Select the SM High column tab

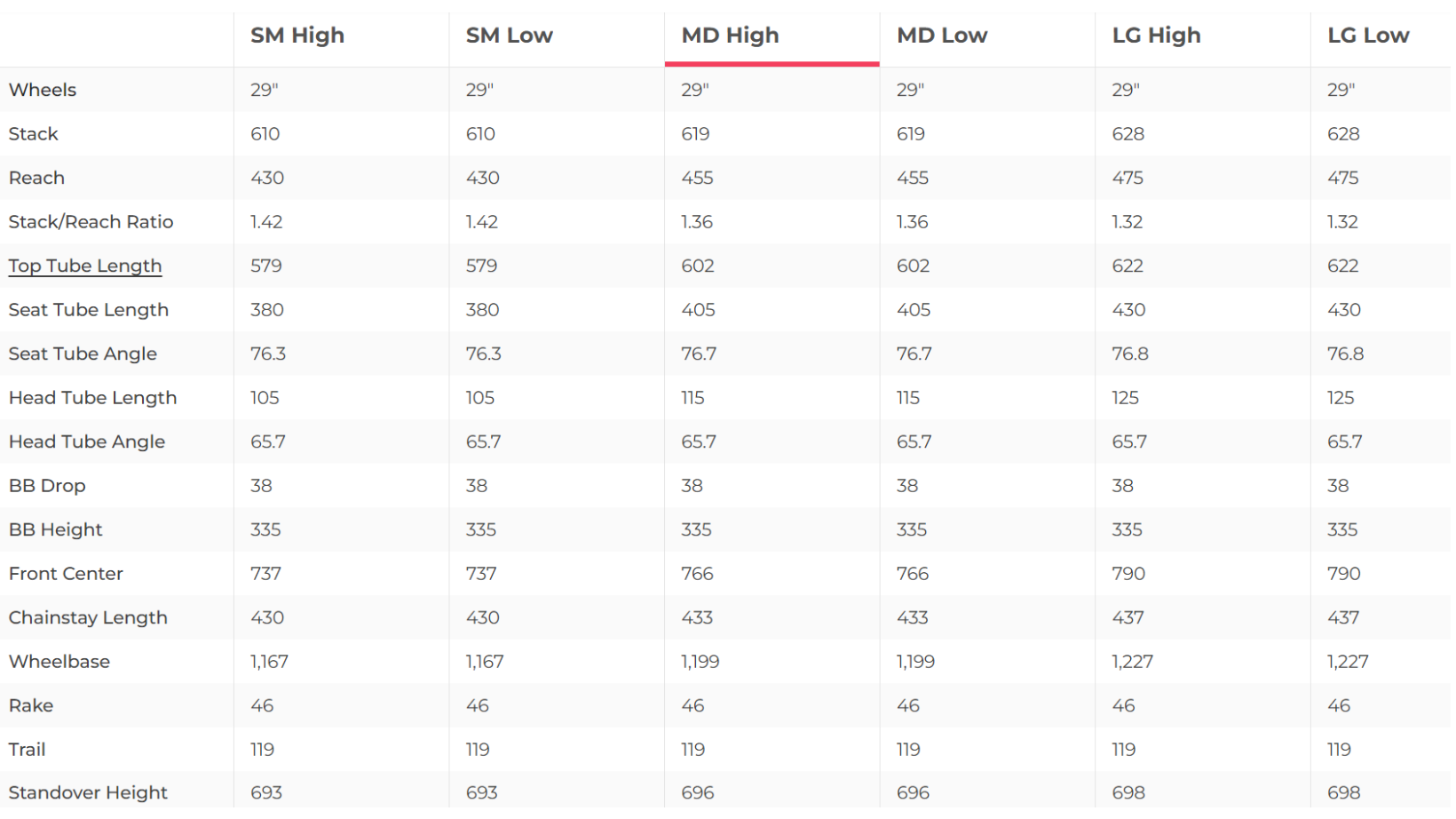297,36
